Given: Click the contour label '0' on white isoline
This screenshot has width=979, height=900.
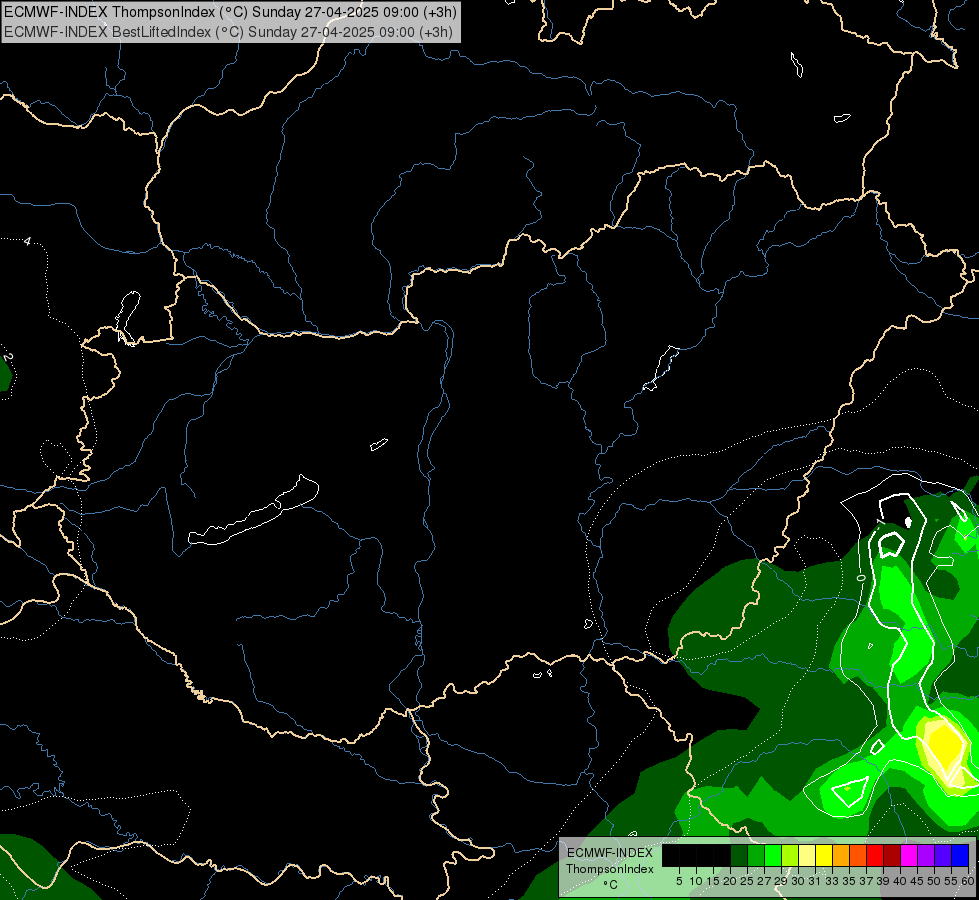Looking at the screenshot, I should [x=861, y=578].
